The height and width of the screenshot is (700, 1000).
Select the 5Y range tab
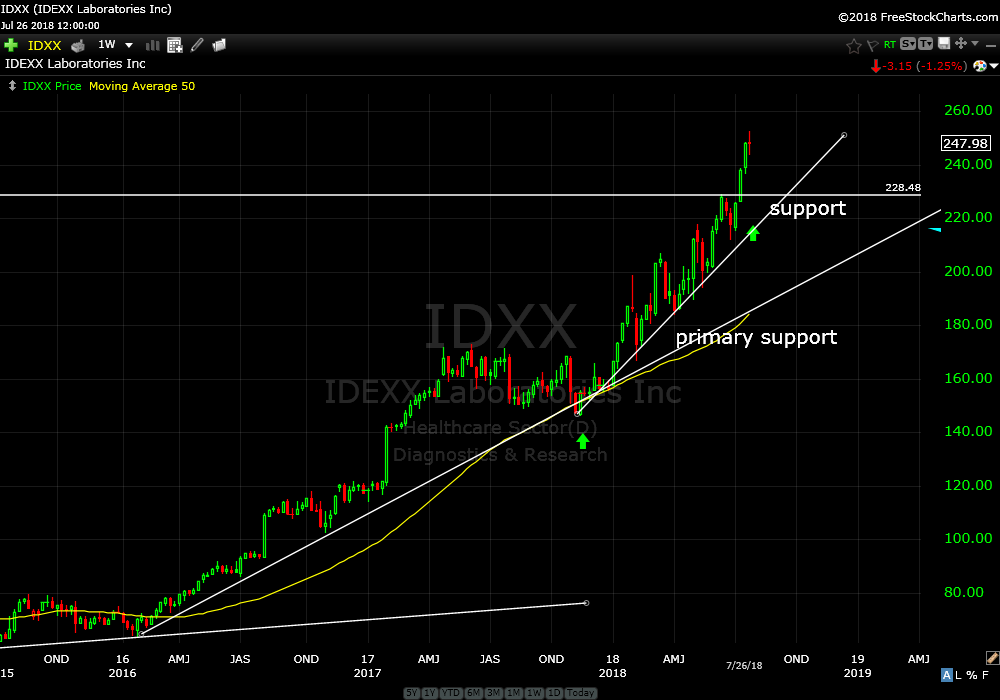pos(411,693)
